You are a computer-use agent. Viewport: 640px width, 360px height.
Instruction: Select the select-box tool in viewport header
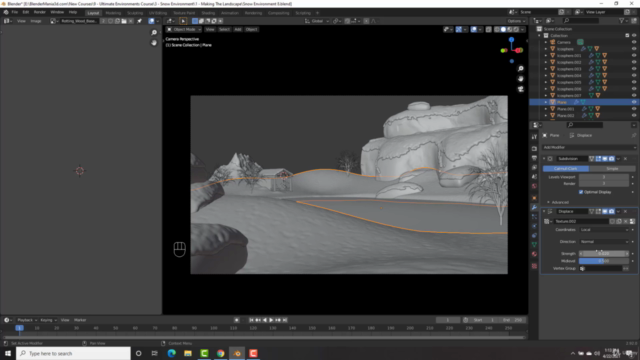(183, 21)
